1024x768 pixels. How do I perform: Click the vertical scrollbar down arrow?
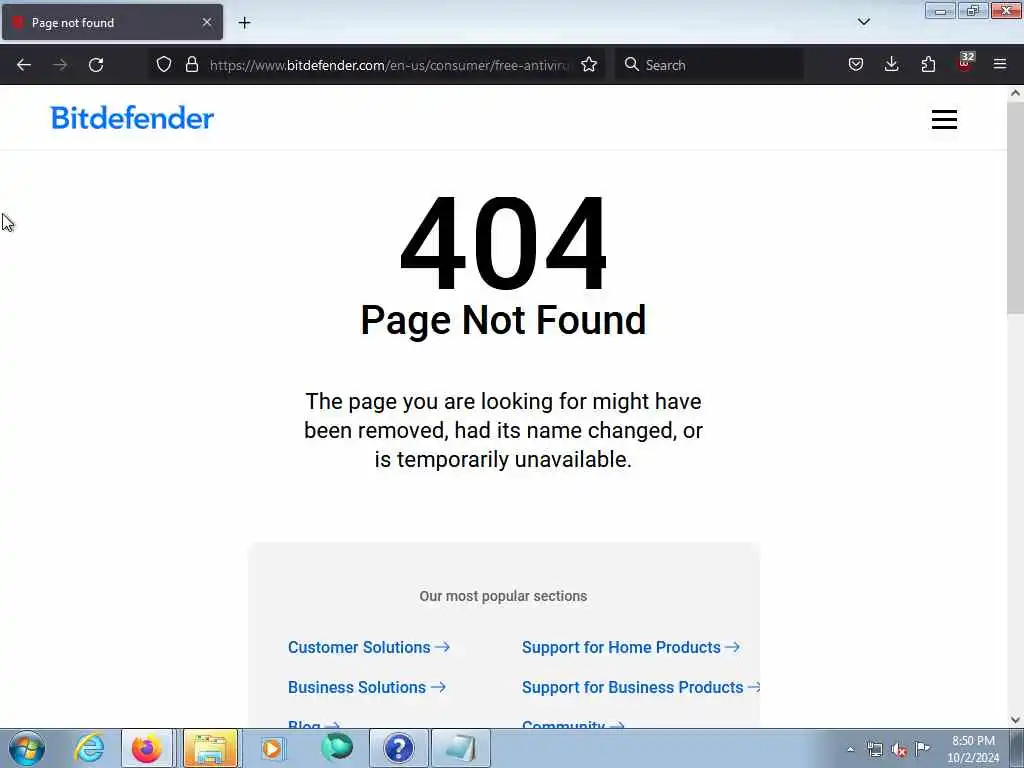click(1015, 720)
